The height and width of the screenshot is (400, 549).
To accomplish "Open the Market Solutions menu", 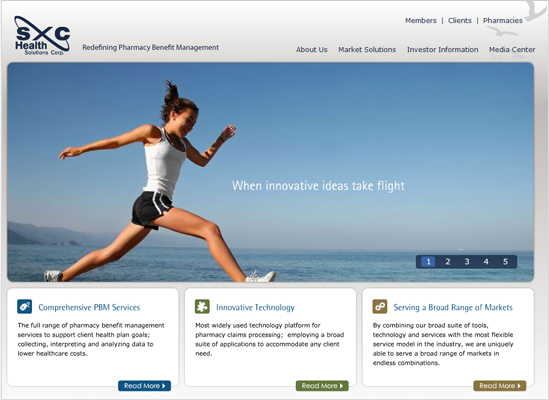I will (x=367, y=50).
